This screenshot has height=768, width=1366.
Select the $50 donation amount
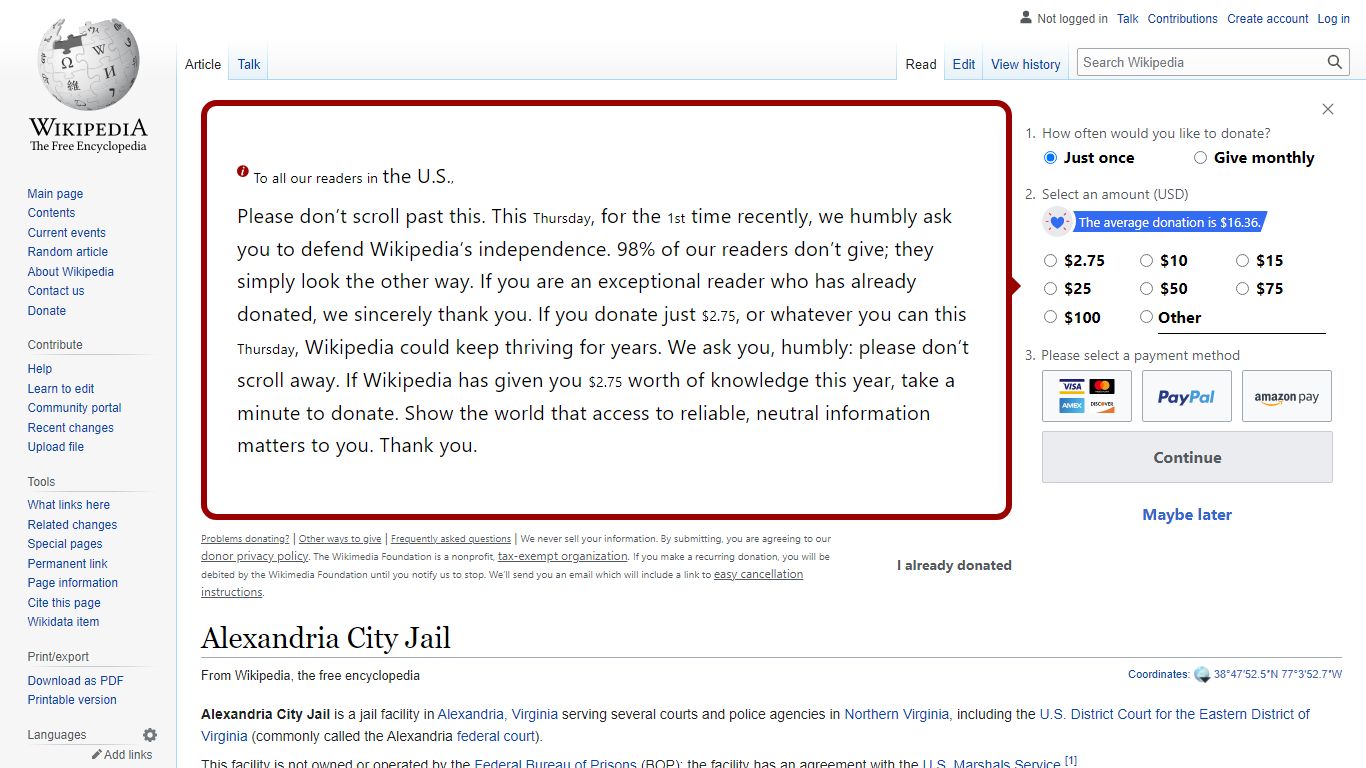[1146, 289]
